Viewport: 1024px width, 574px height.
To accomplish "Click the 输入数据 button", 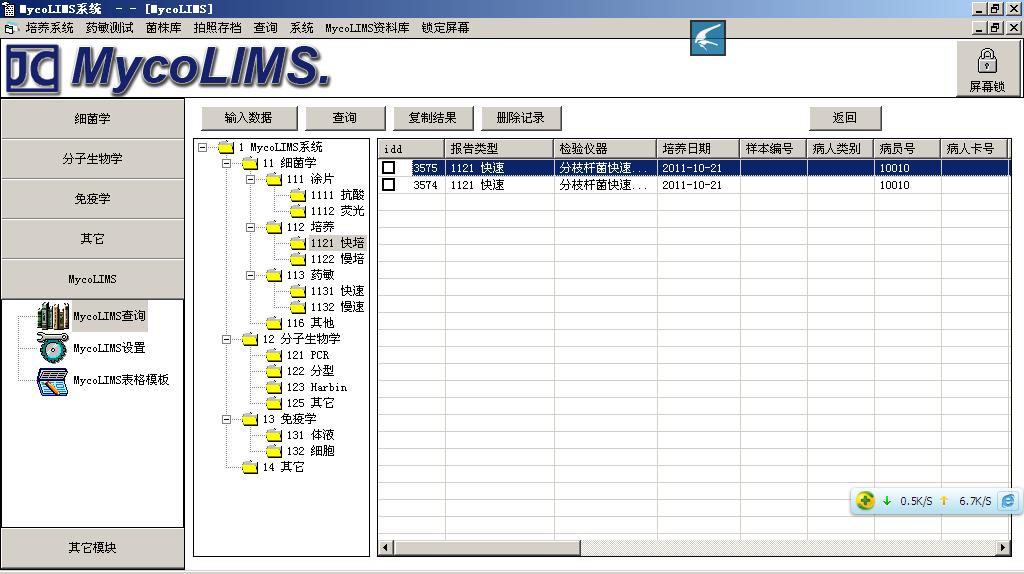I will coord(249,118).
